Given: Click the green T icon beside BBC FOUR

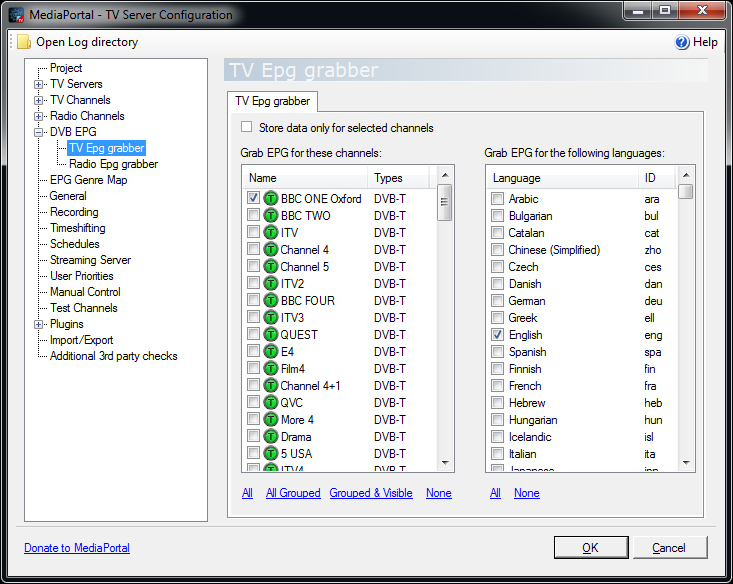Looking at the screenshot, I should click(271, 300).
